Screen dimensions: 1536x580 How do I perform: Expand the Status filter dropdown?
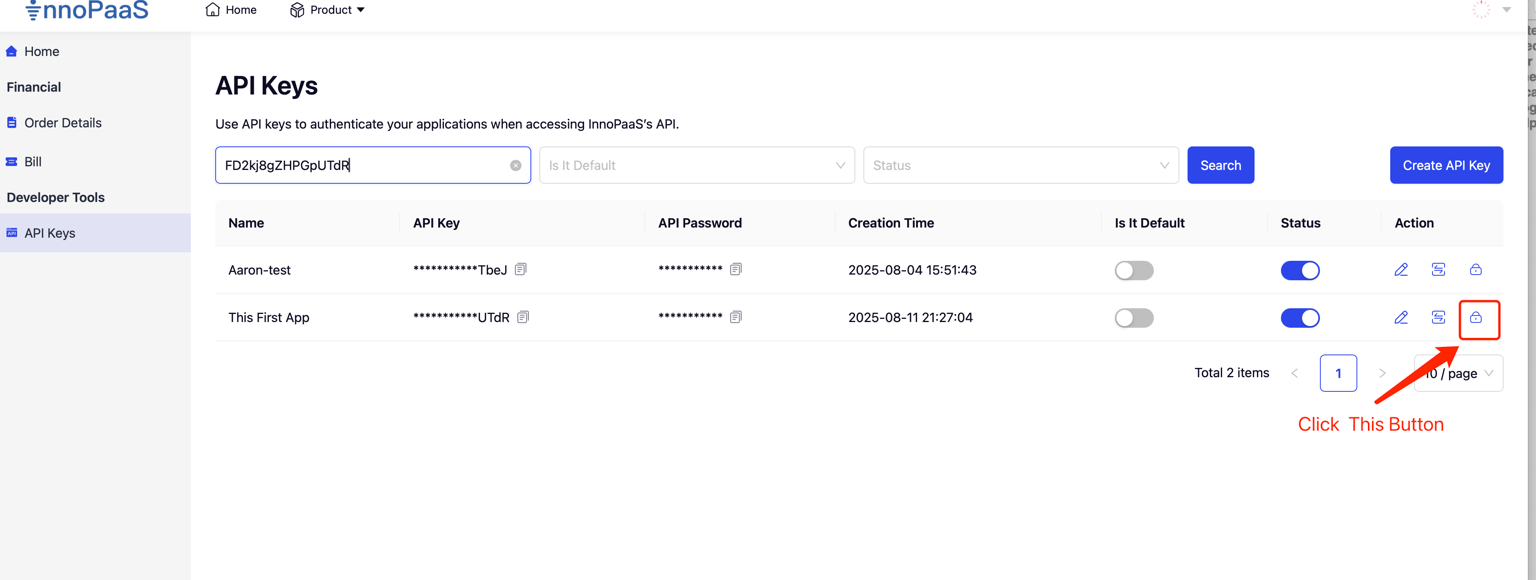tap(1020, 166)
